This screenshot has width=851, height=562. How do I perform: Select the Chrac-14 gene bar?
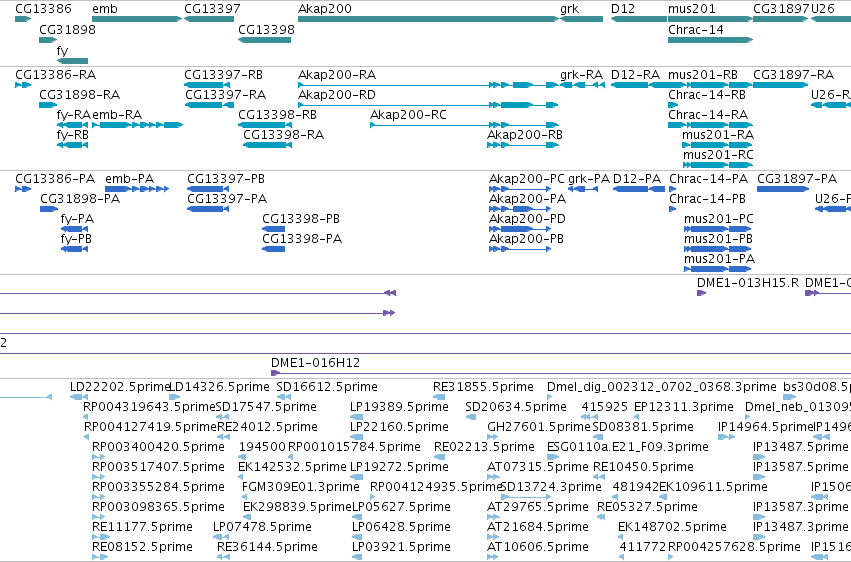[x=710, y=40]
